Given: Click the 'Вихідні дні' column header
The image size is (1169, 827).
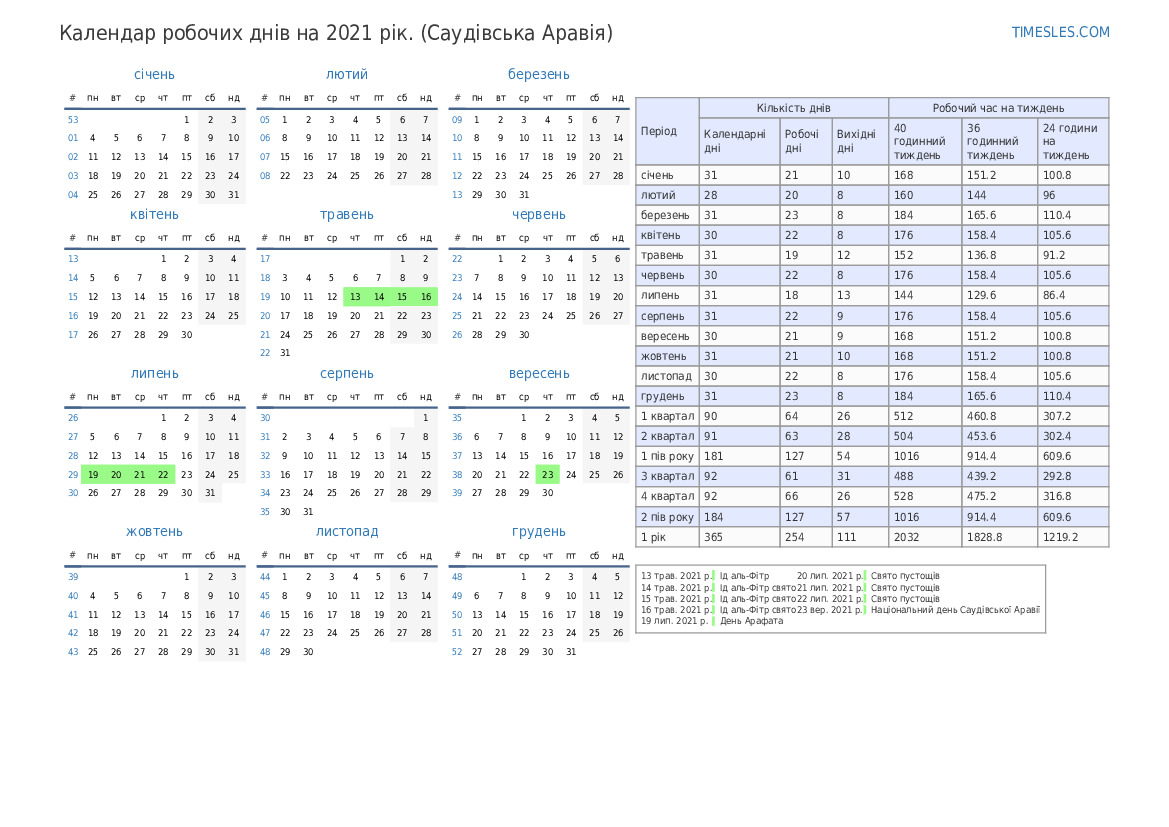Looking at the screenshot, I should tap(860, 141).
